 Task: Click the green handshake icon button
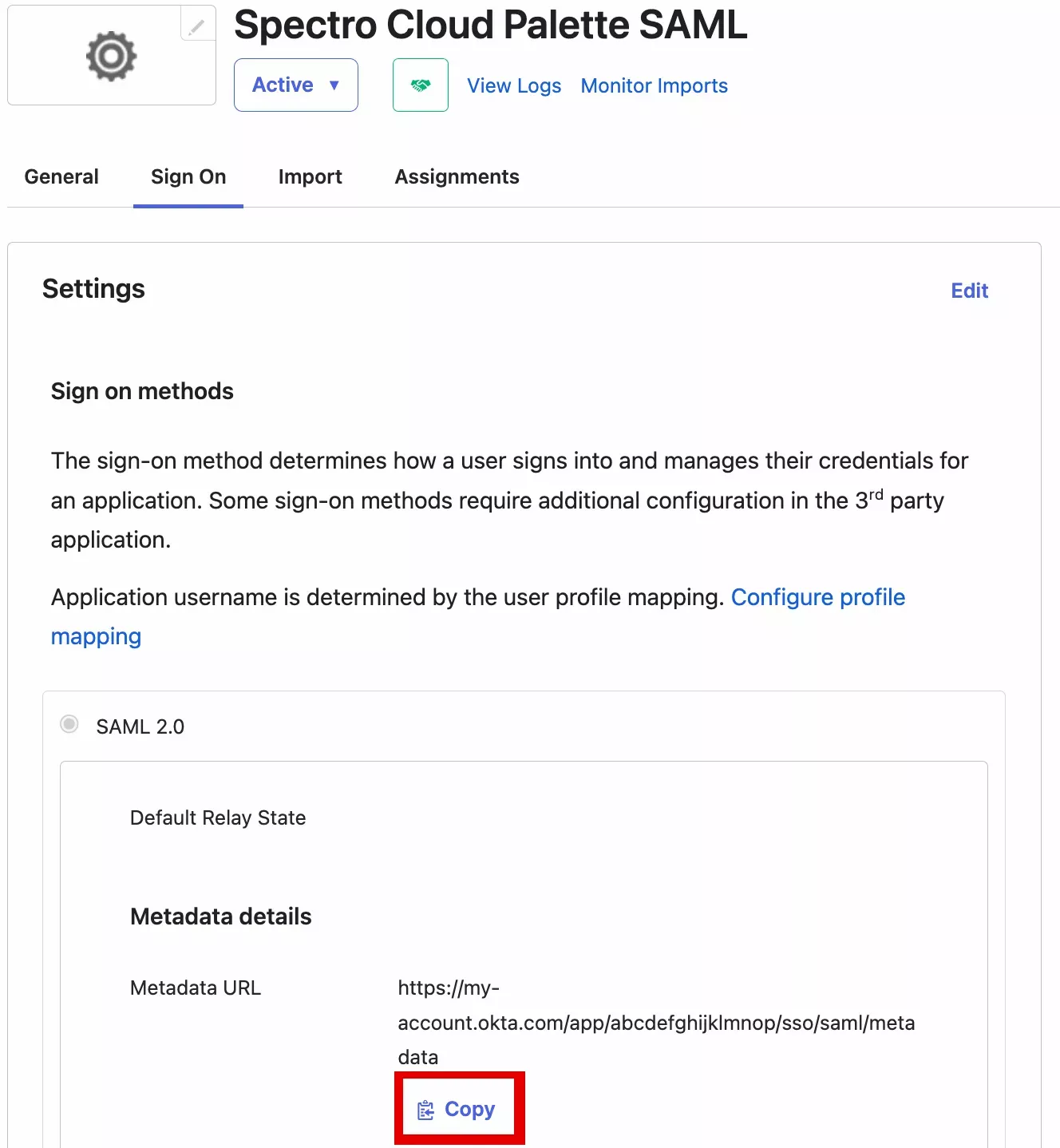421,85
